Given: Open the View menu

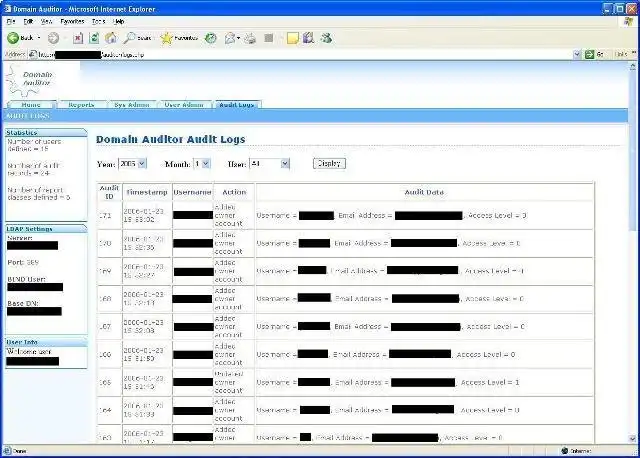Looking at the screenshot, I should [46, 21].
